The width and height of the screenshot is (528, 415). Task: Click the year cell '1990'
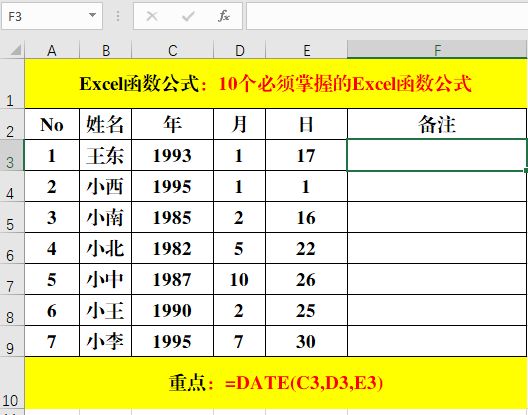pyautogui.click(x=172, y=310)
